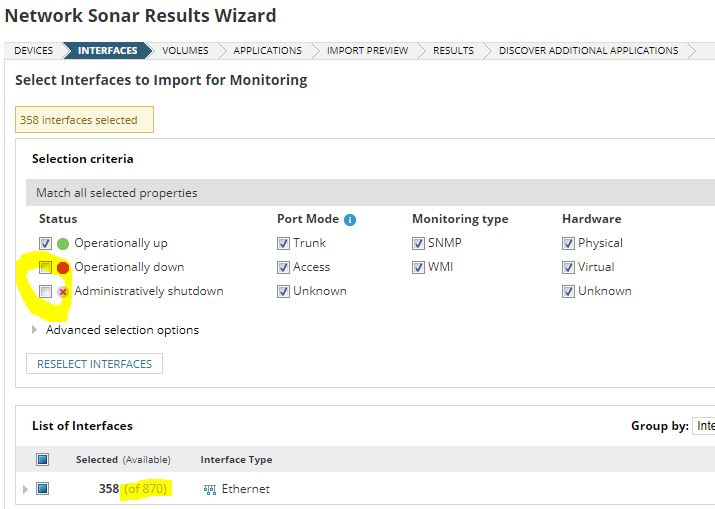Click the red Operationally down status icon

(x=63, y=268)
